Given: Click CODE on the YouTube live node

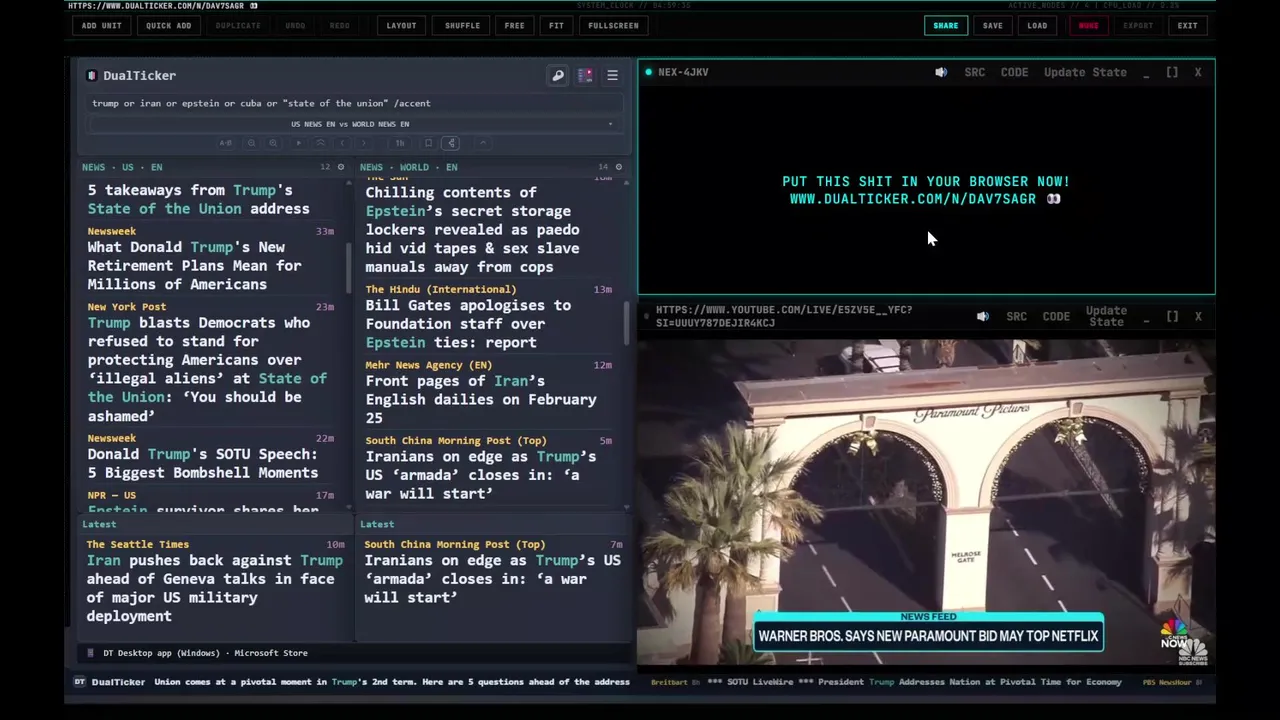Looking at the screenshot, I should (1056, 316).
